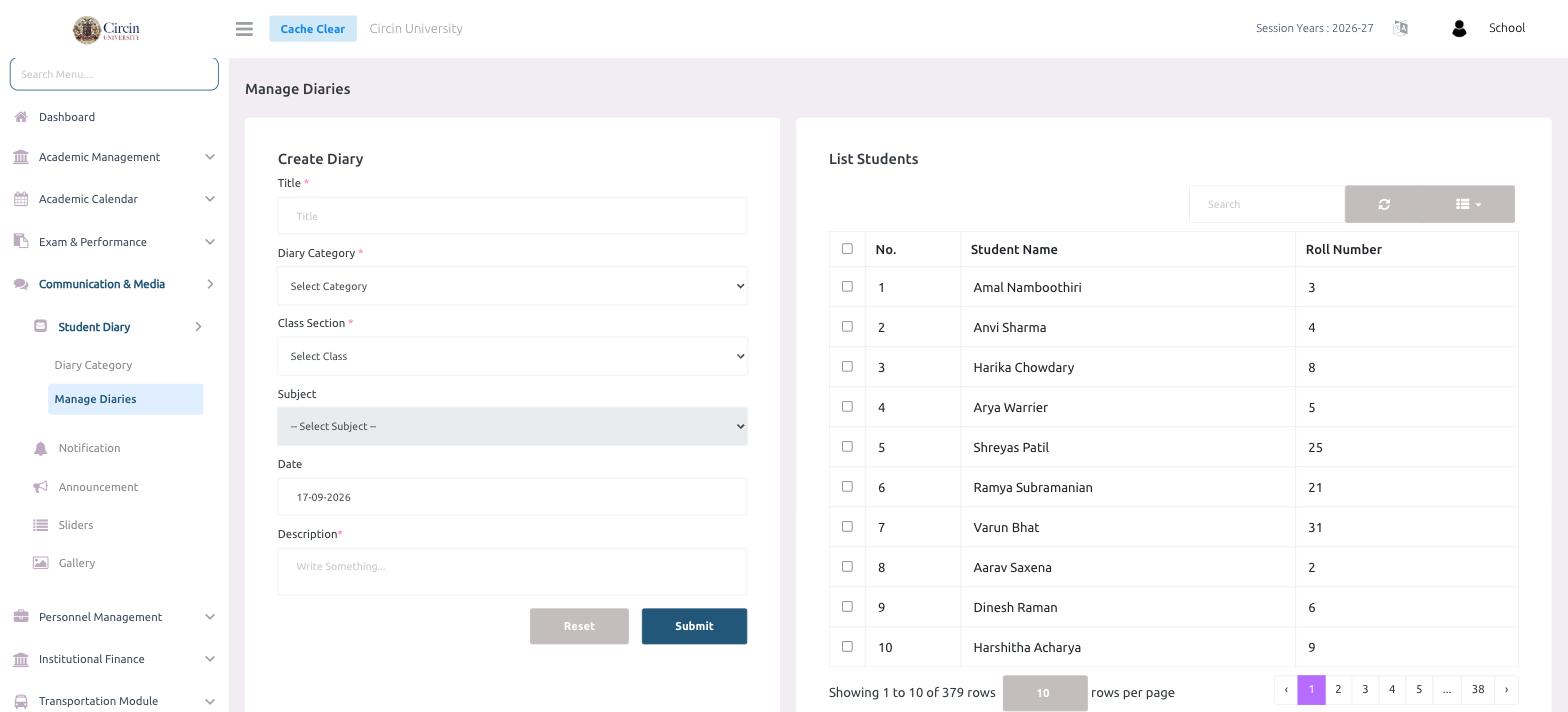Open the language translate icon

click(1400, 28)
